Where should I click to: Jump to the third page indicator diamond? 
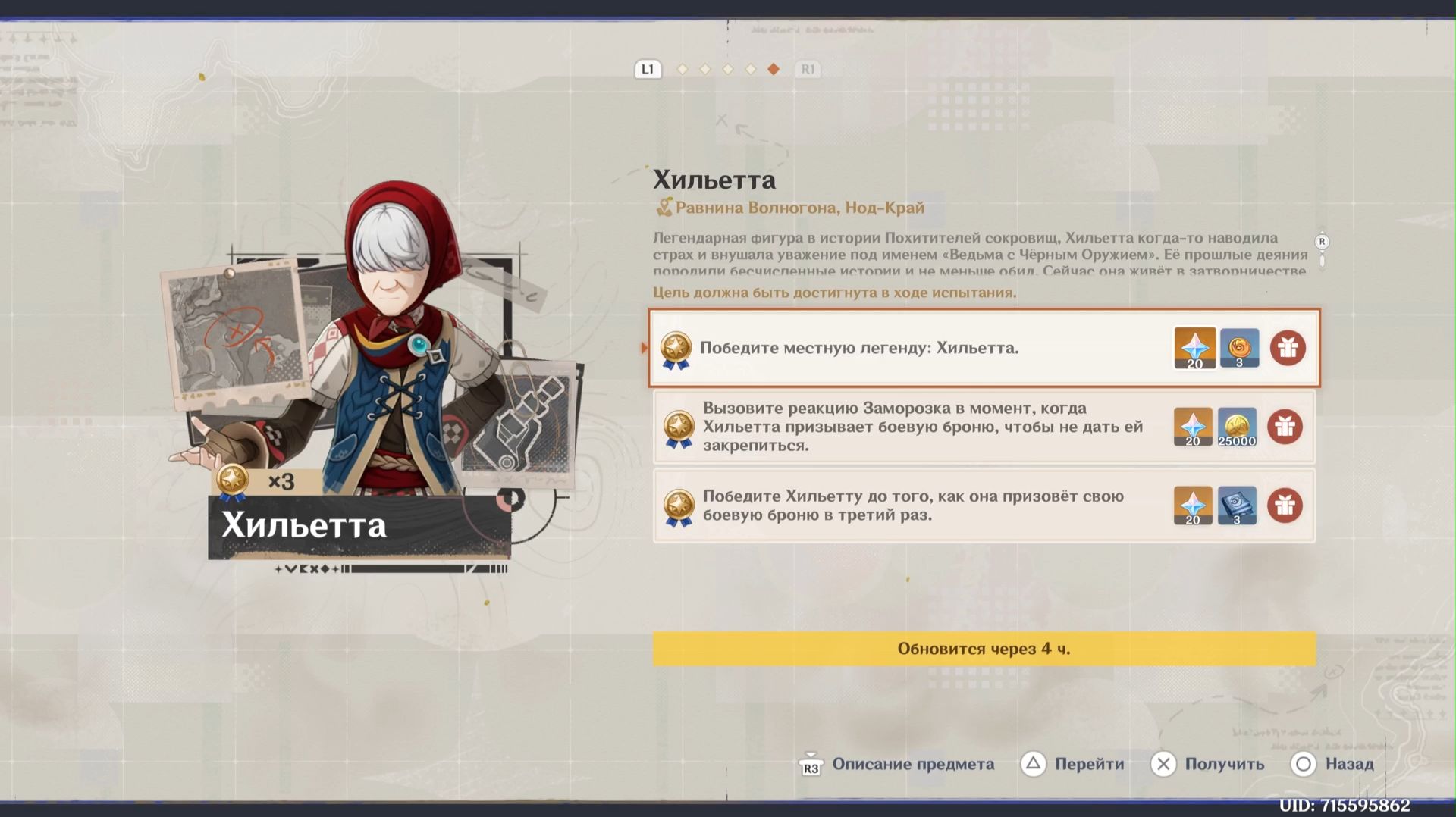[728, 69]
